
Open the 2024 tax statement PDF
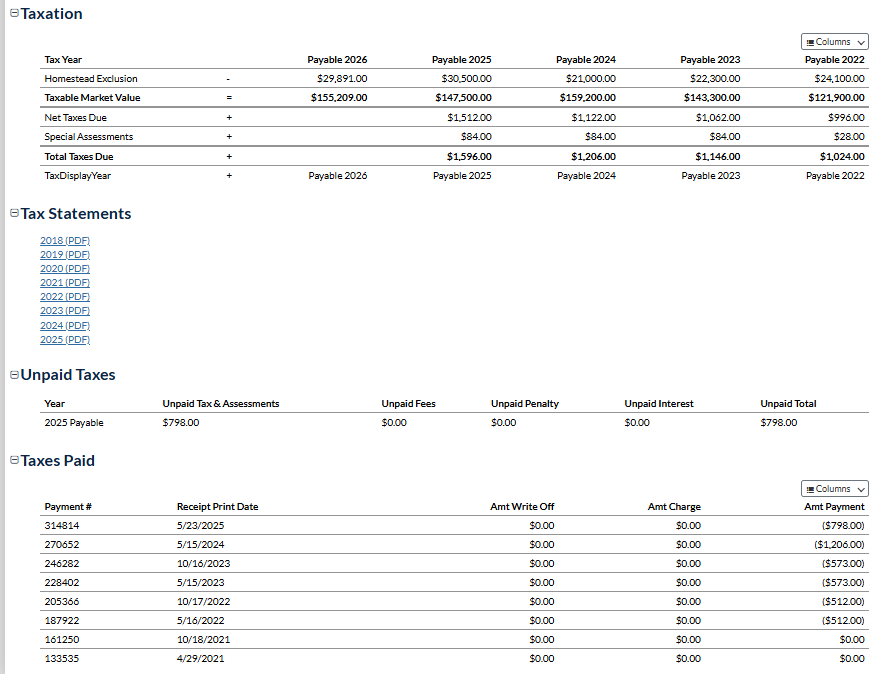65,326
